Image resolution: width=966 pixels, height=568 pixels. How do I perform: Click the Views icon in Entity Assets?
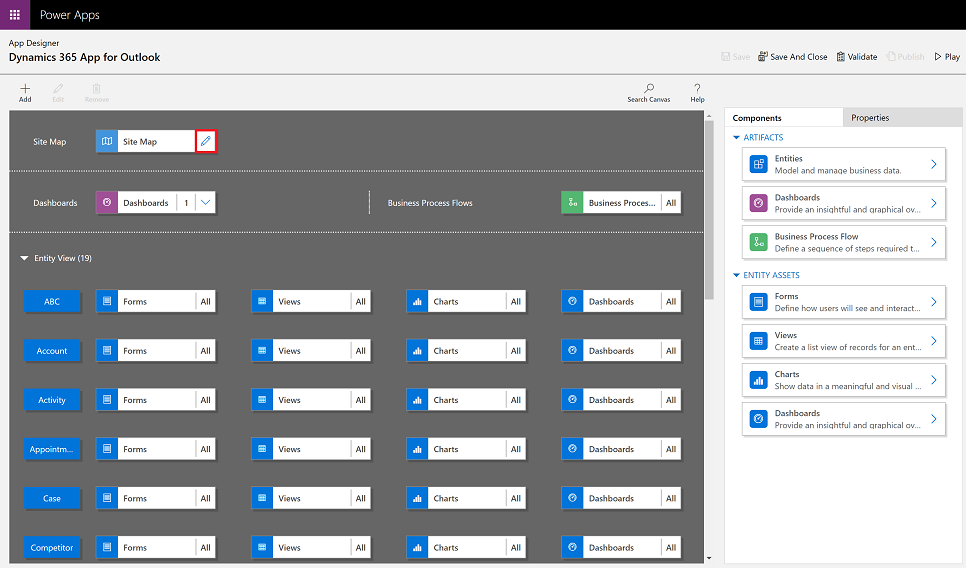pyautogui.click(x=758, y=341)
